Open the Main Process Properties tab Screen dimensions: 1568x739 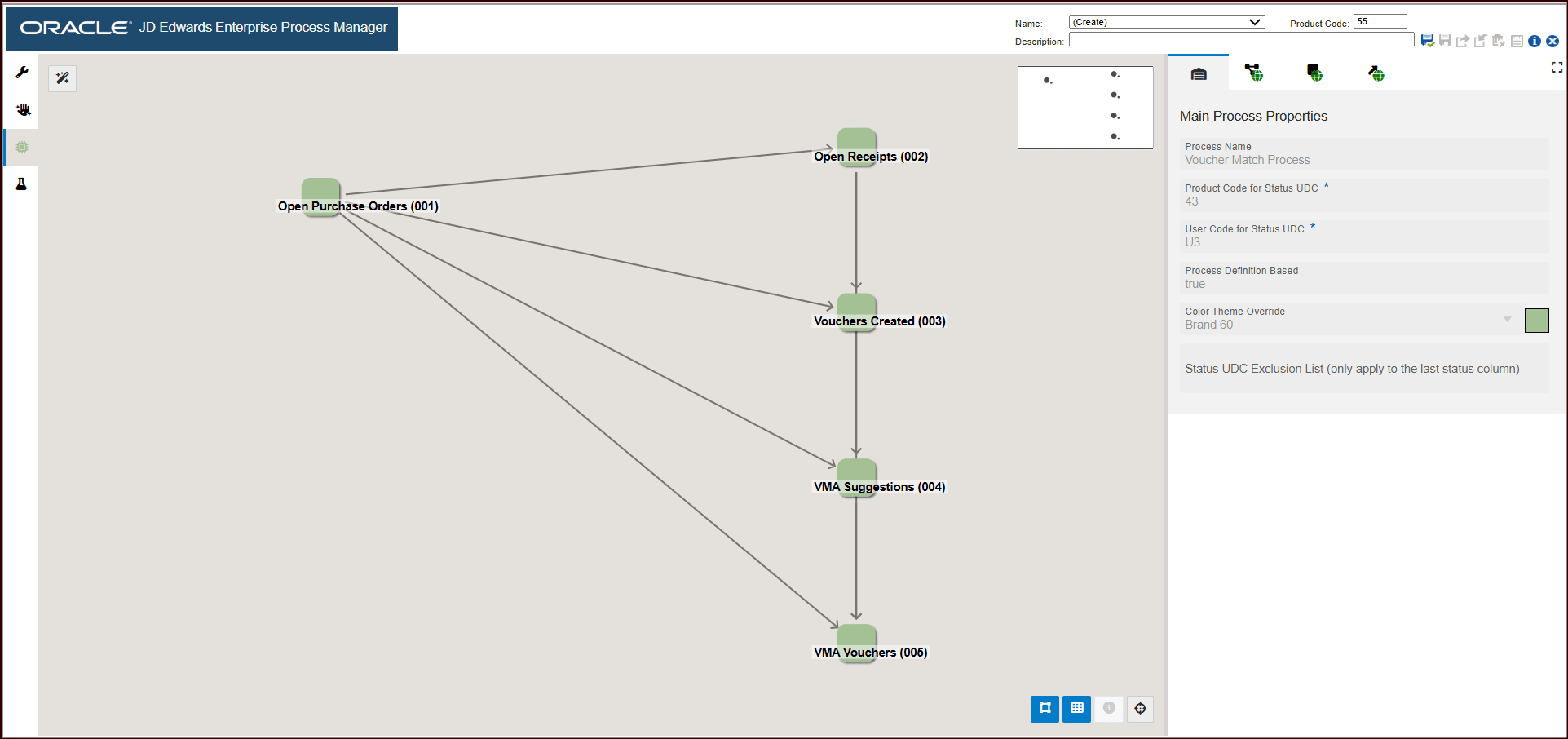coord(1199,74)
